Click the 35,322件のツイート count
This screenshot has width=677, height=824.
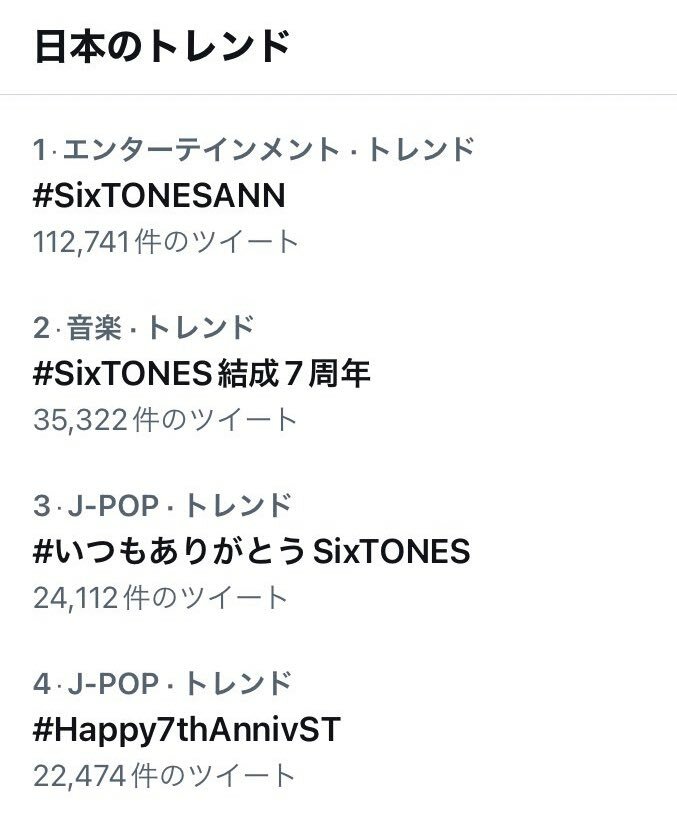pos(165,420)
